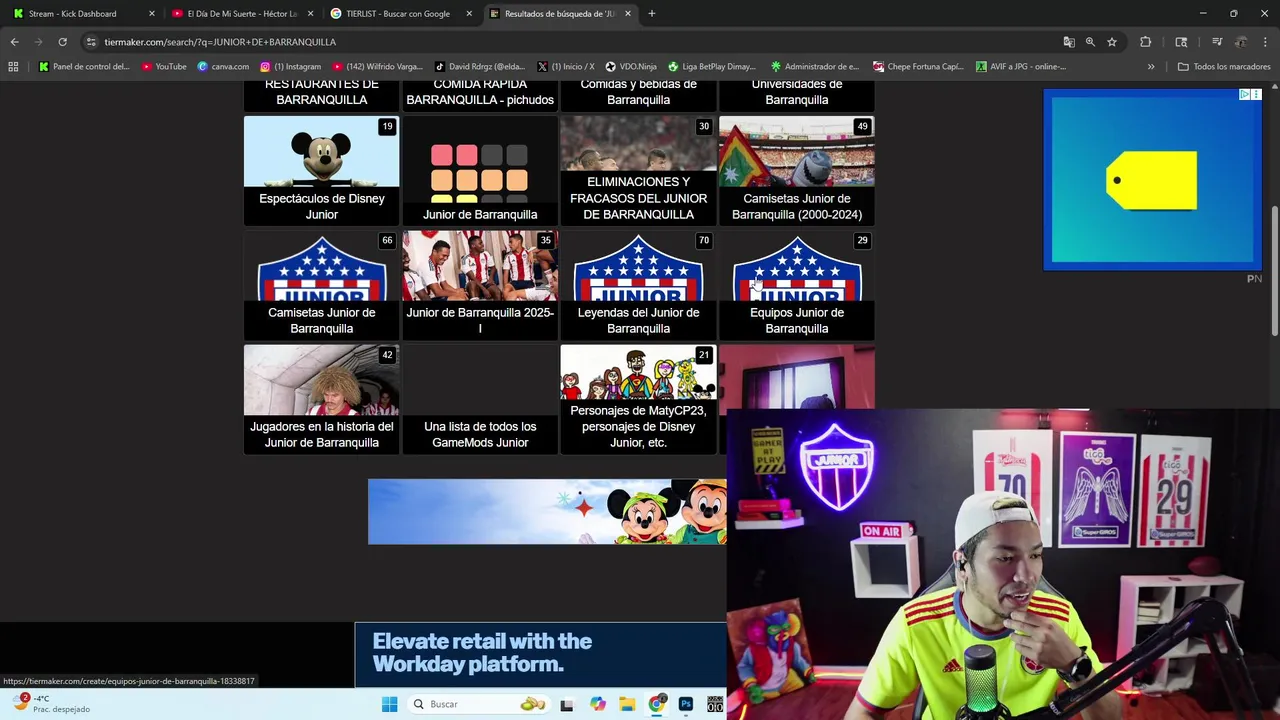Open Junior de Barranquilla 2025-I template
The height and width of the screenshot is (720, 1280).
[480, 285]
